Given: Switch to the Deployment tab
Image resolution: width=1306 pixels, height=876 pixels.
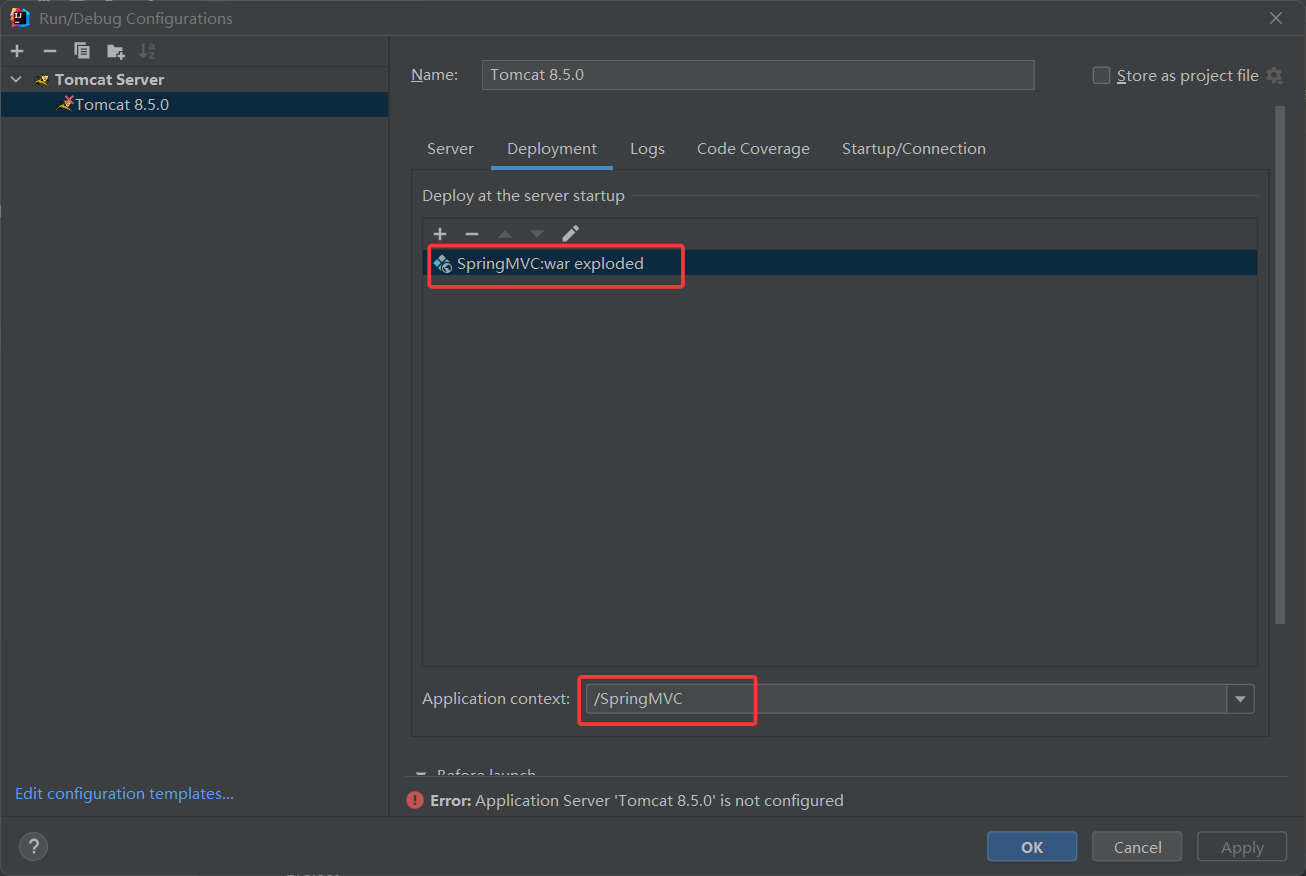Looking at the screenshot, I should point(552,149).
